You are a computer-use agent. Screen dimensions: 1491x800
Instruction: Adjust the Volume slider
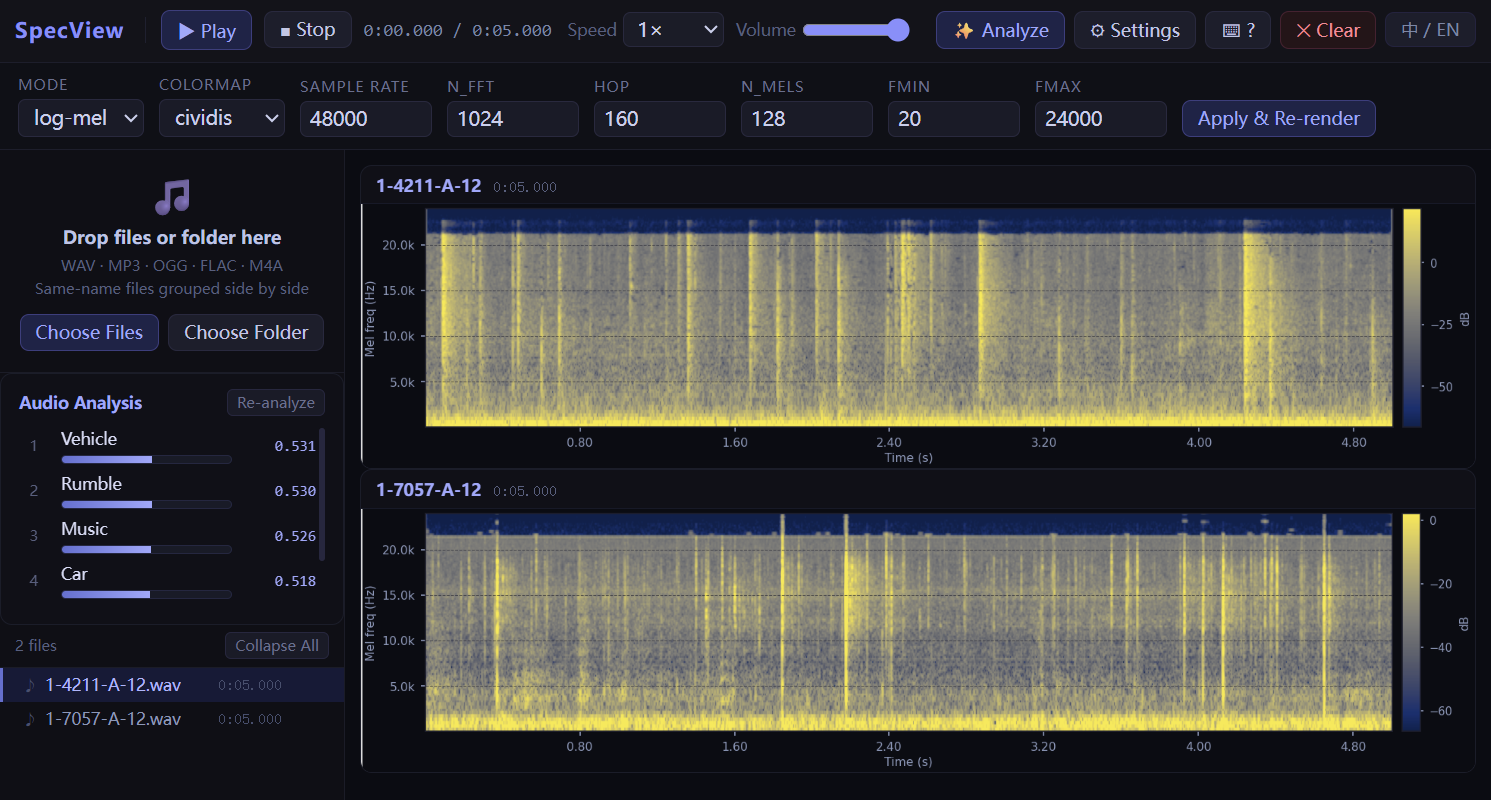tap(856, 30)
